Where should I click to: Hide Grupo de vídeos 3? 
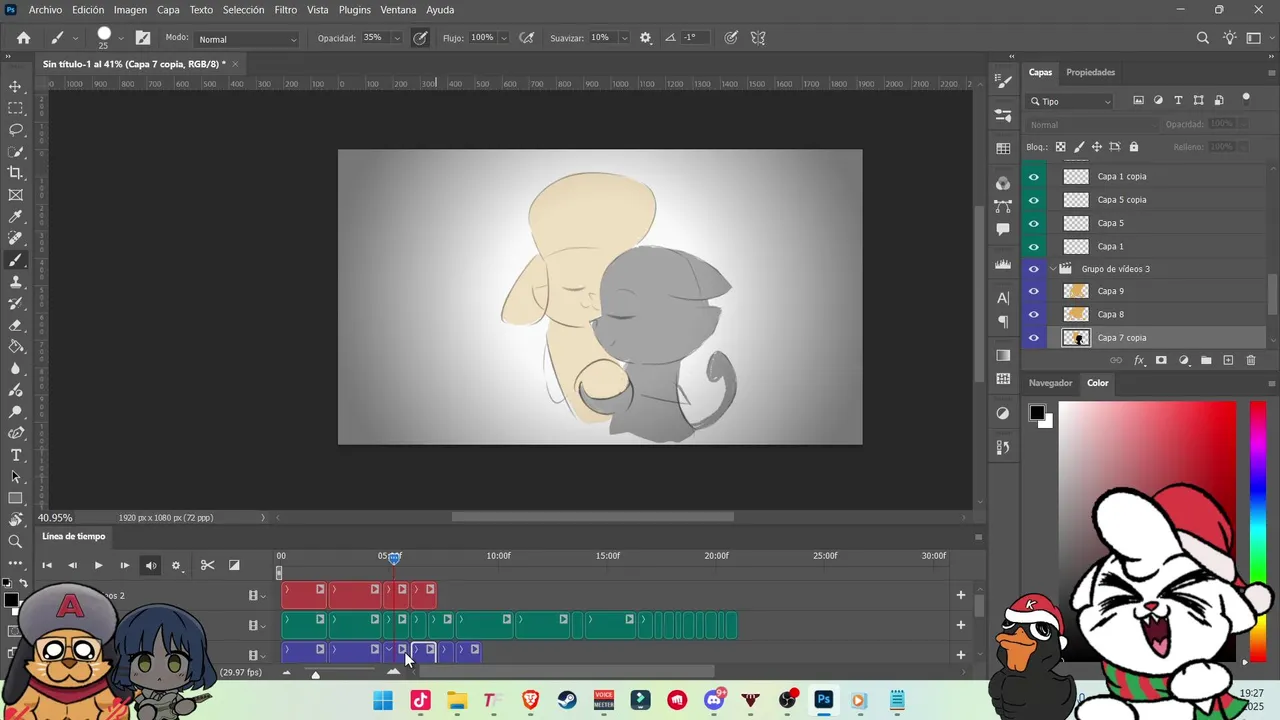tap(1034, 269)
